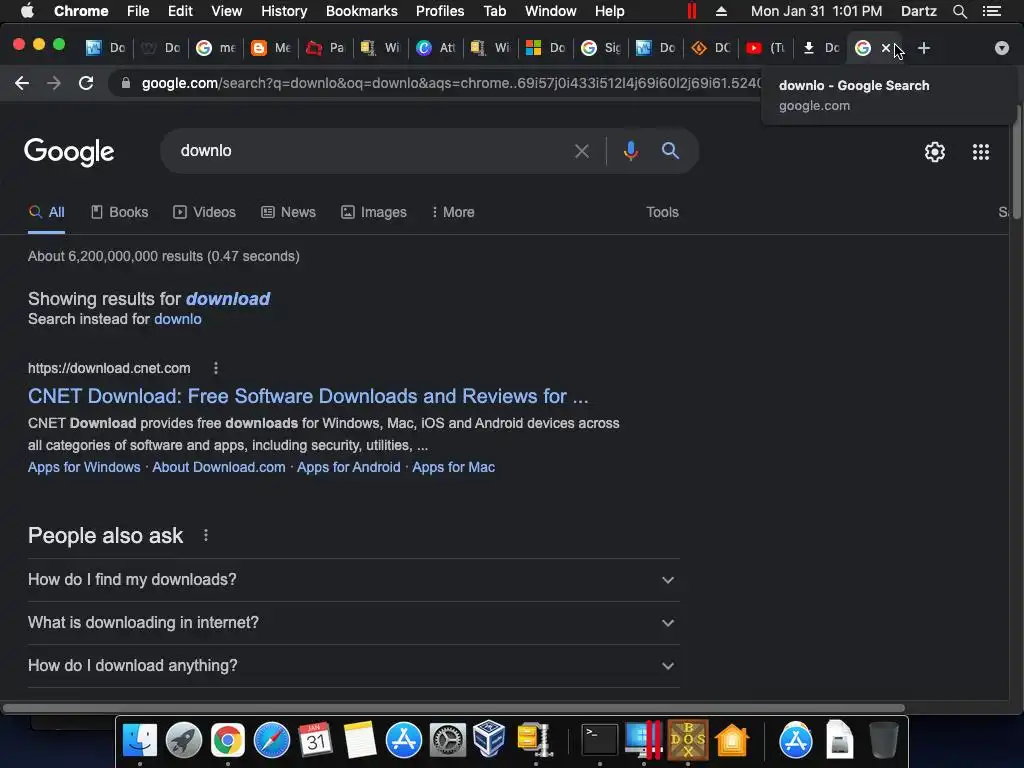Click the https://download.cnet.com URL text

109,368
